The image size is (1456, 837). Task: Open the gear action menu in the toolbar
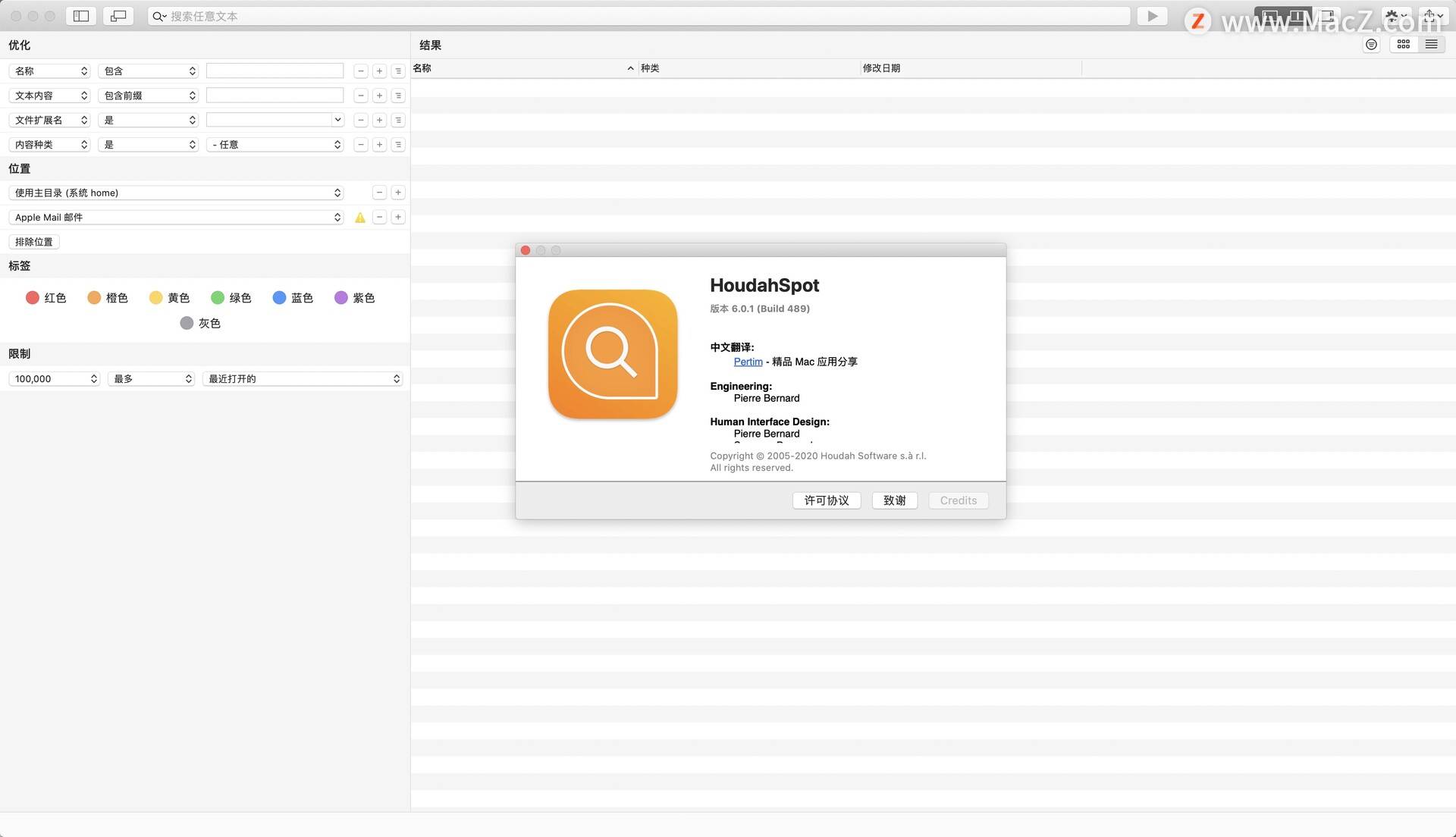pos(1397,16)
